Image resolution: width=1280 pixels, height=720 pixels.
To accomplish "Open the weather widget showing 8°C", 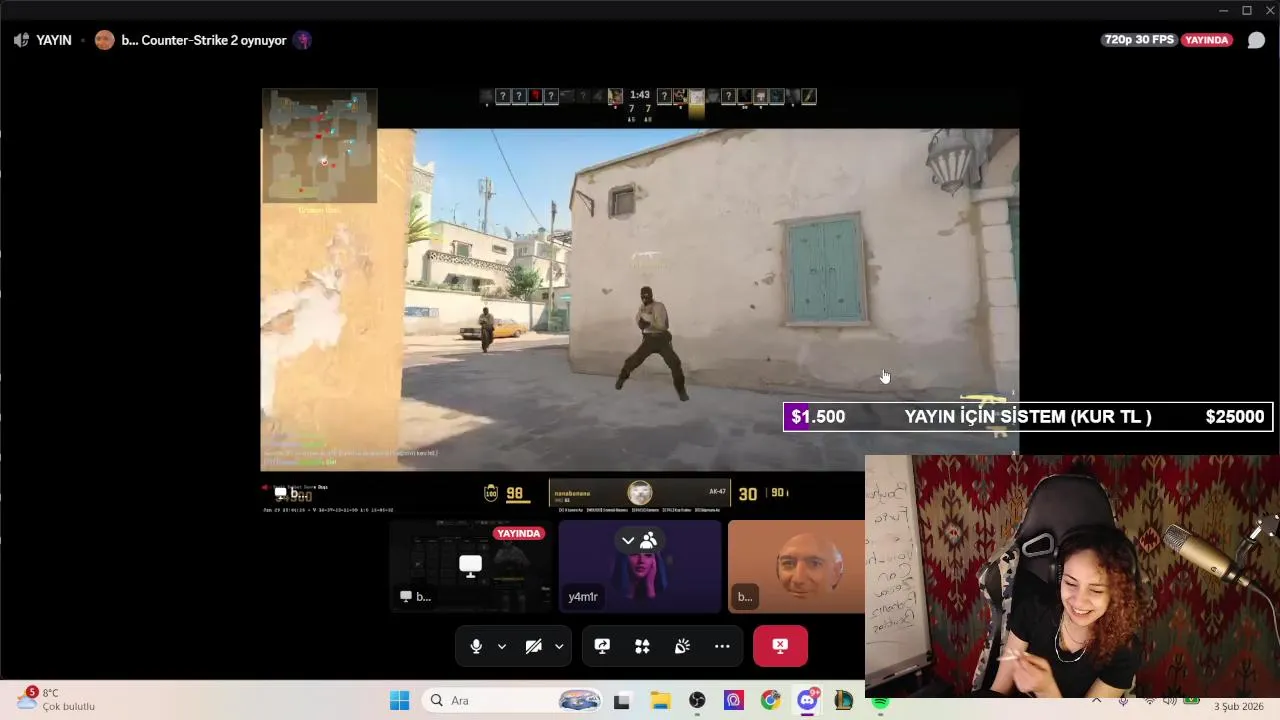I will pos(56,699).
